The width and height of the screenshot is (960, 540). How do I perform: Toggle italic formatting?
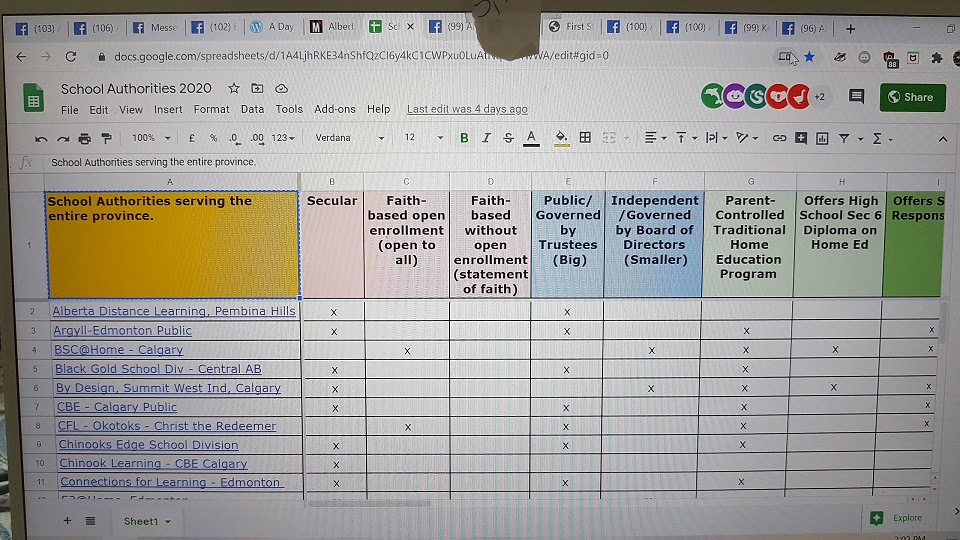click(486, 138)
